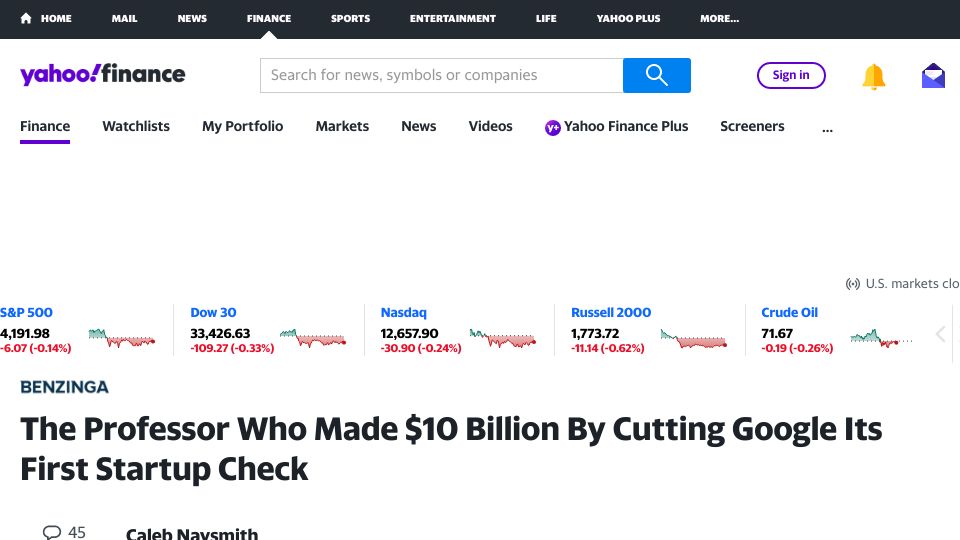
Task: Click the Yahoo Finance logo
Action: click(x=103, y=74)
